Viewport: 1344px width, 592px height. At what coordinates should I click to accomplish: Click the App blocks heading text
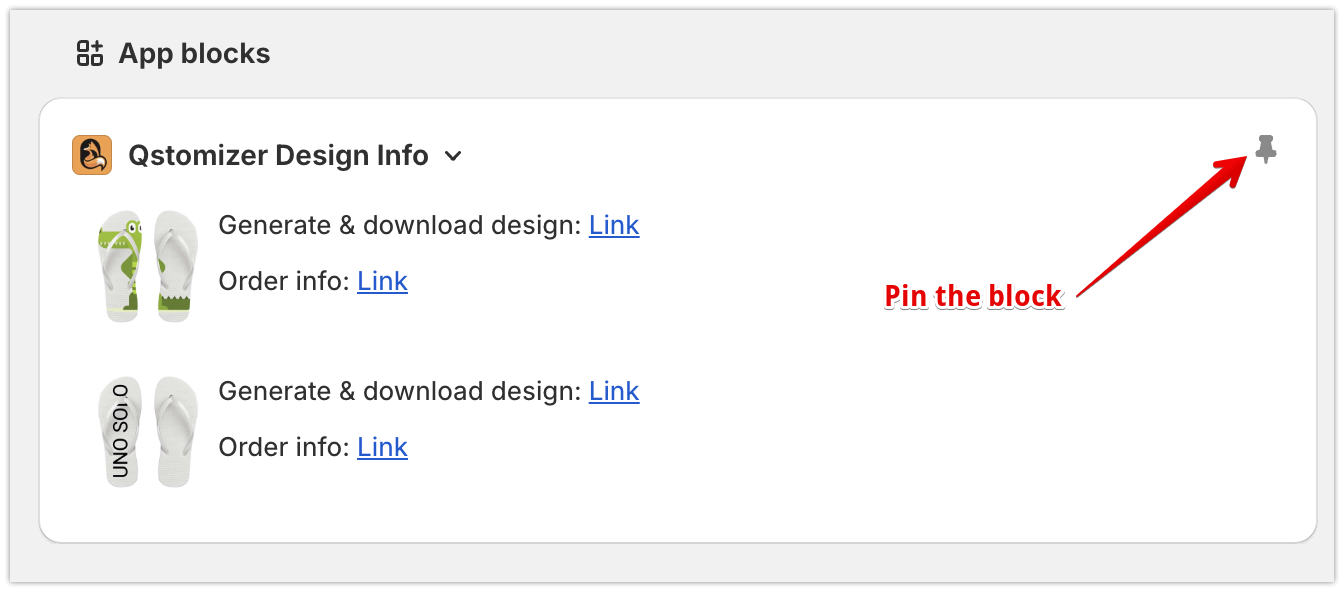[194, 53]
